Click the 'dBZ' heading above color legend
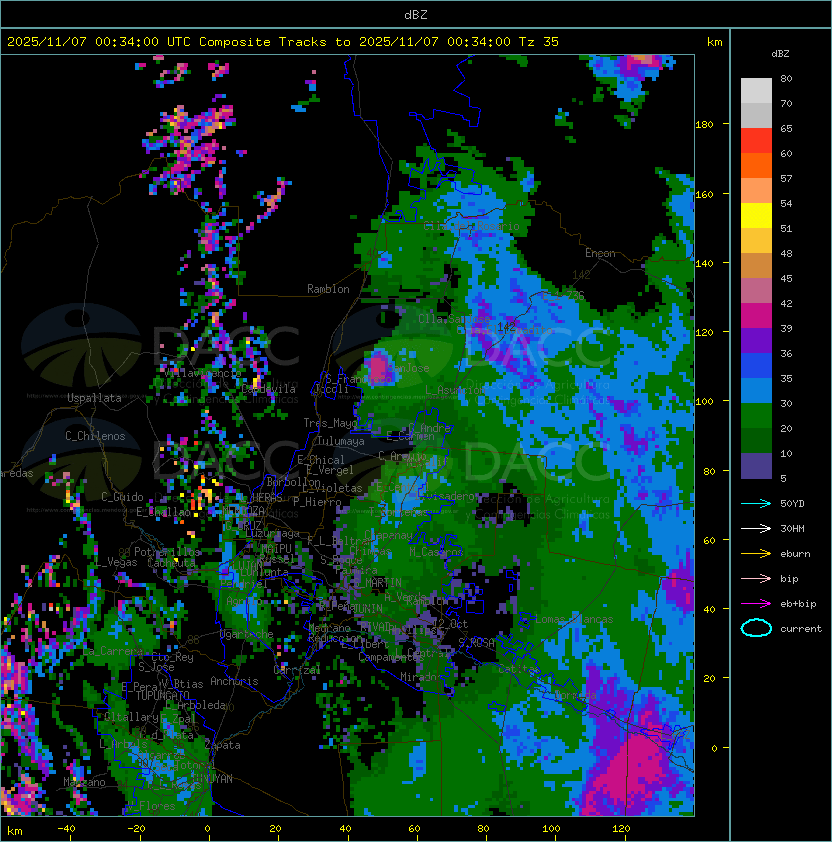Viewport: 832px width, 842px height. coord(780,54)
